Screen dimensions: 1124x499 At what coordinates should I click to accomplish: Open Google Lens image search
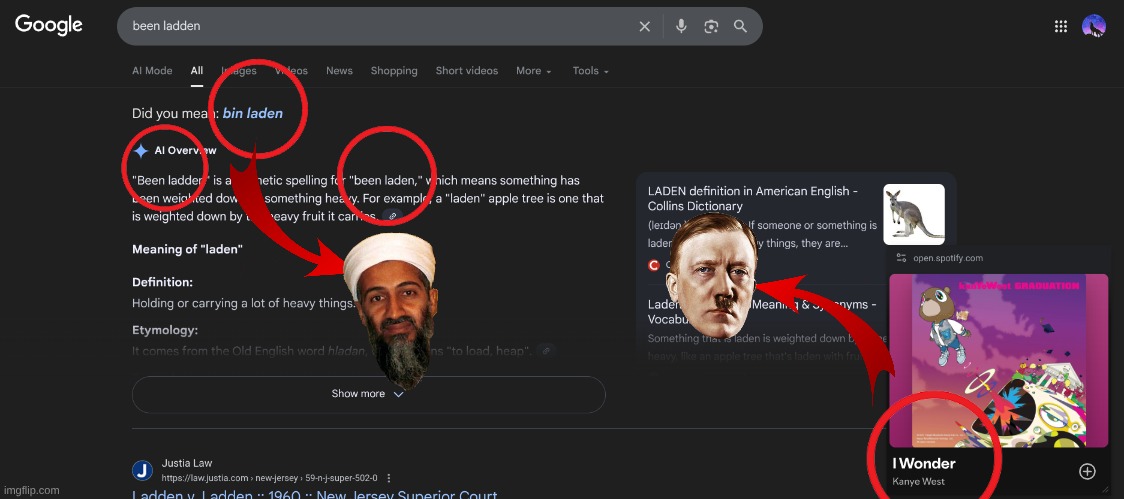tap(711, 26)
